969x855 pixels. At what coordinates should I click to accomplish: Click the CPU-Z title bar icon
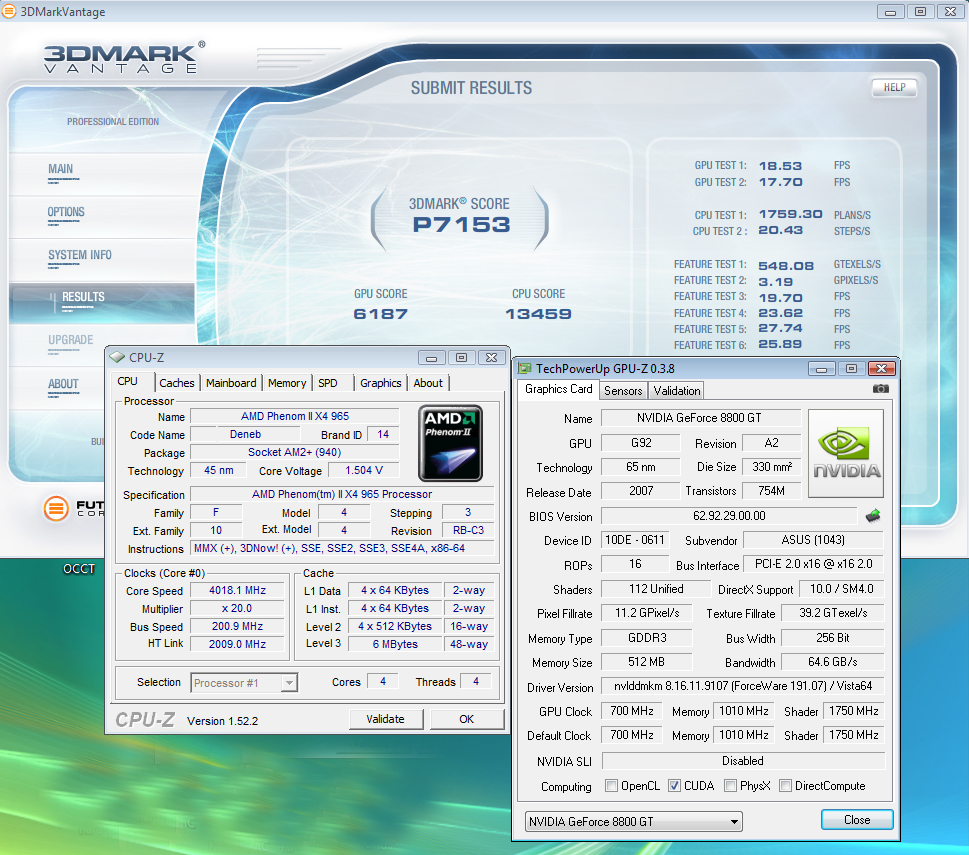point(117,357)
